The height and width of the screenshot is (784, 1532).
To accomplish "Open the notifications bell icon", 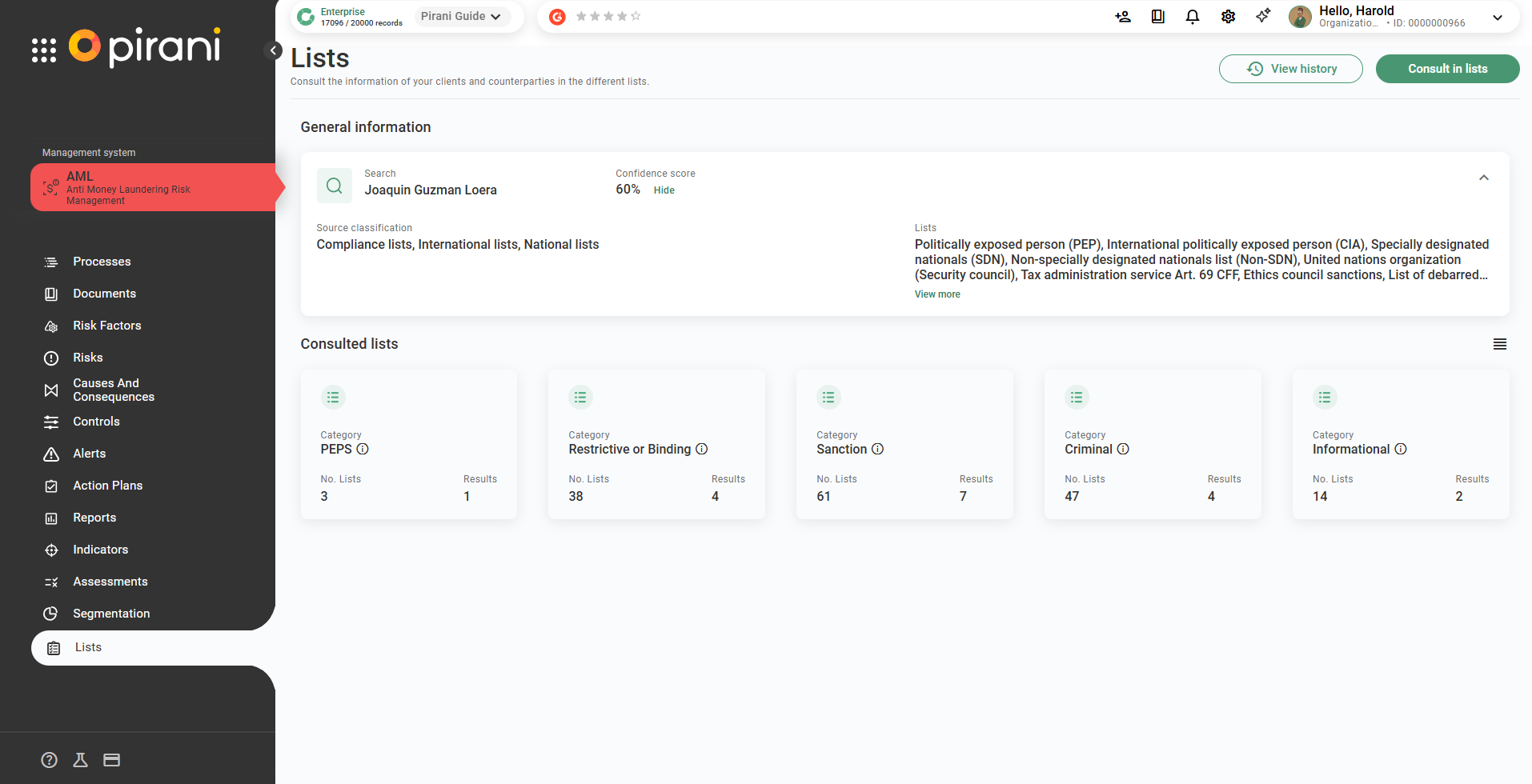I will coord(1192,17).
